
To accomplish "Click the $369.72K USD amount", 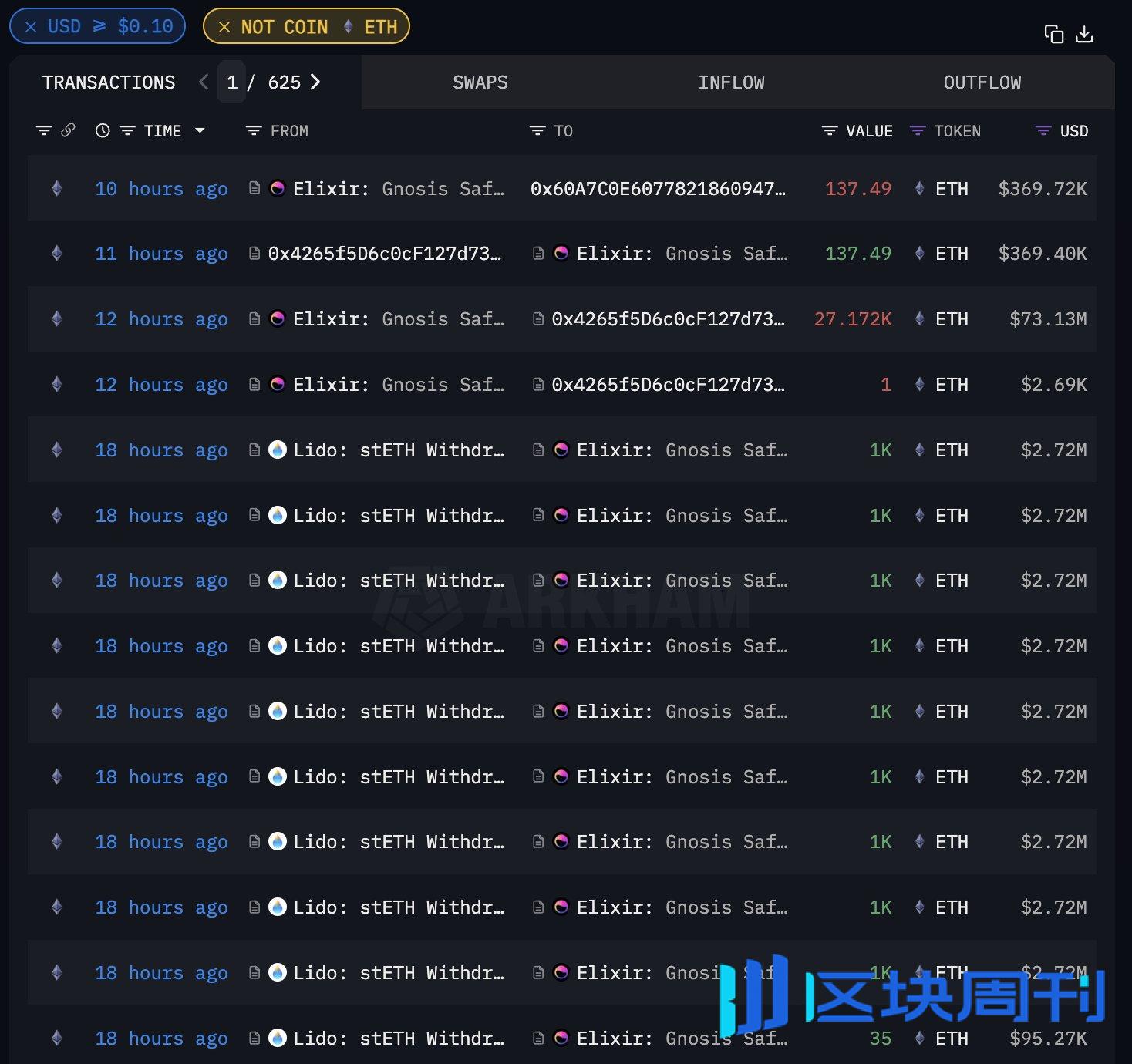I will click(x=1043, y=189).
